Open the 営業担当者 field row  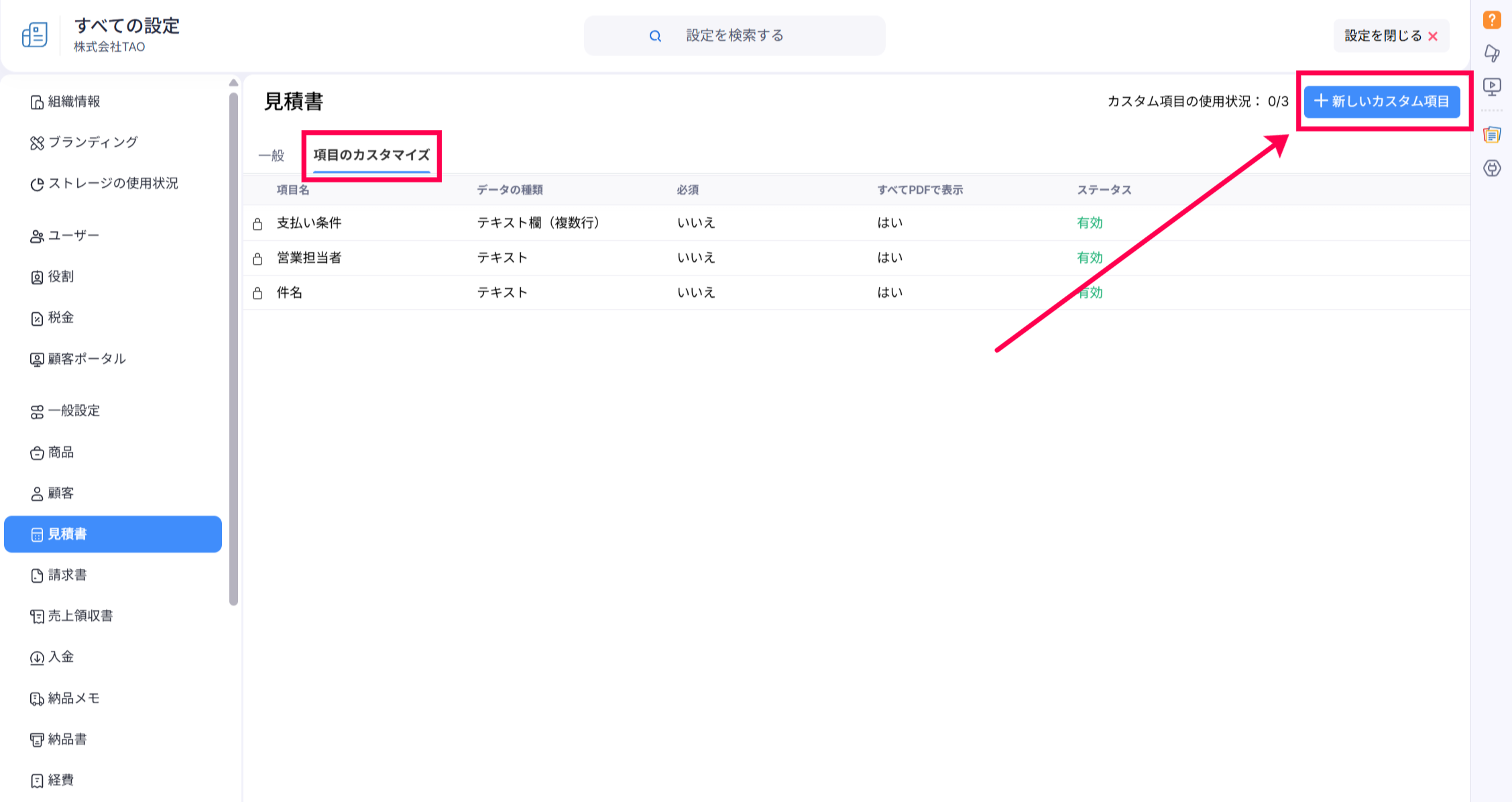pos(309,258)
